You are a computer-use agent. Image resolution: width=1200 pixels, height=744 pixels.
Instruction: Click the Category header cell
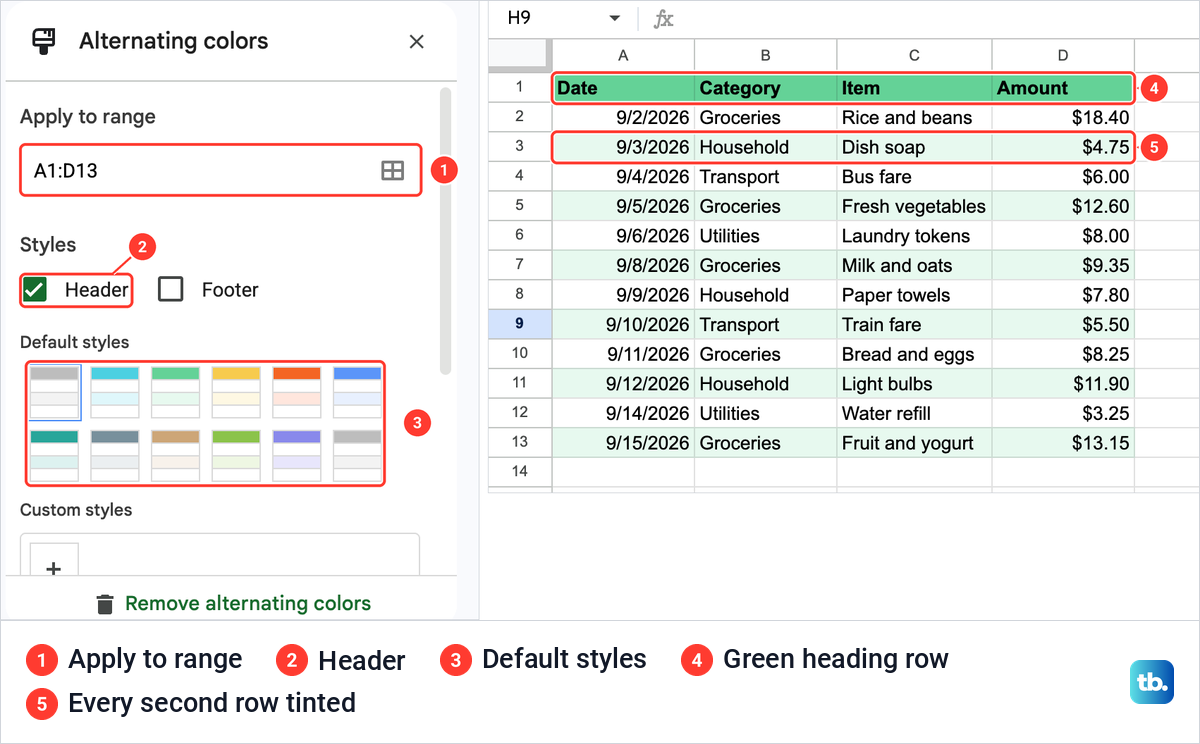coord(765,88)
